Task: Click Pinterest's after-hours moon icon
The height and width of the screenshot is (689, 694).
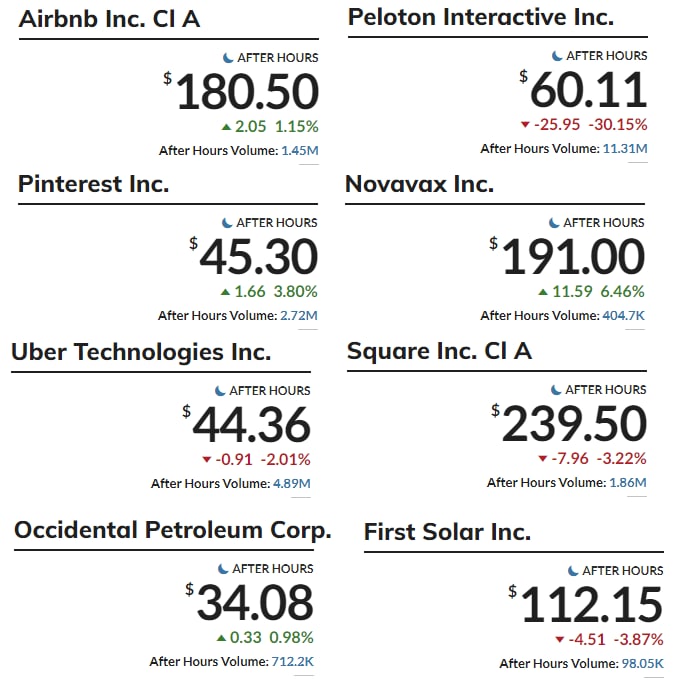Action: tap(227, 223)
